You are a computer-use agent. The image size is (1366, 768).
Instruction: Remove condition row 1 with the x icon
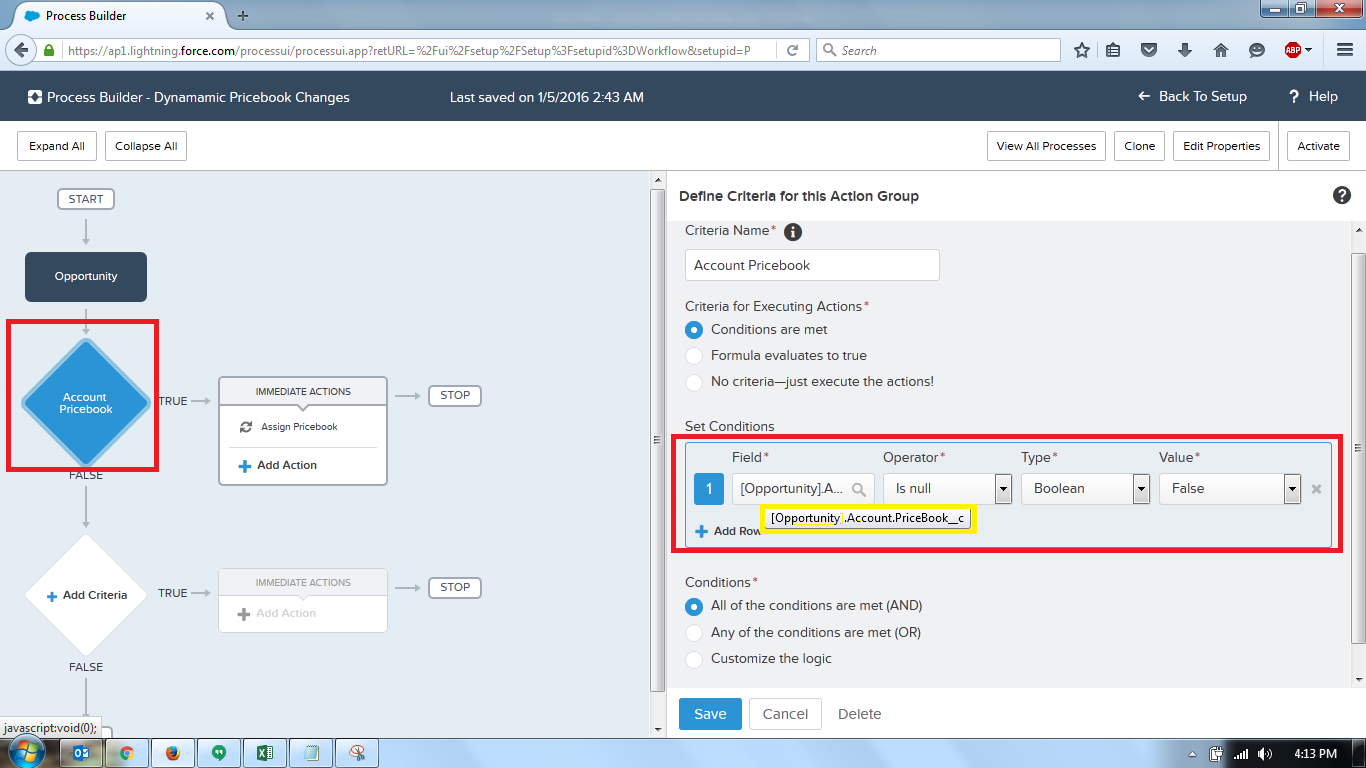click(x=1316, y=489)
